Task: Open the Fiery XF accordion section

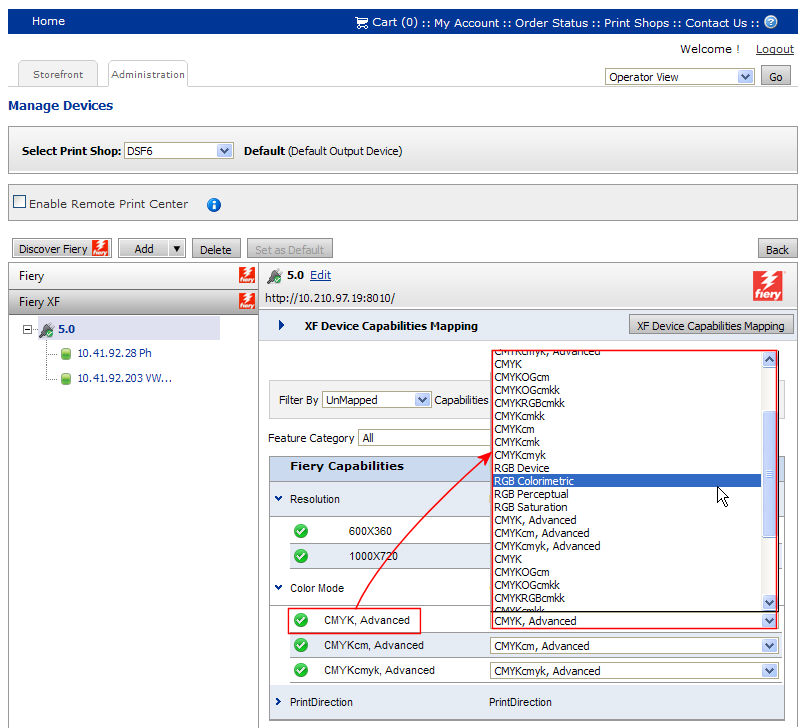Action: click(133, 302)
